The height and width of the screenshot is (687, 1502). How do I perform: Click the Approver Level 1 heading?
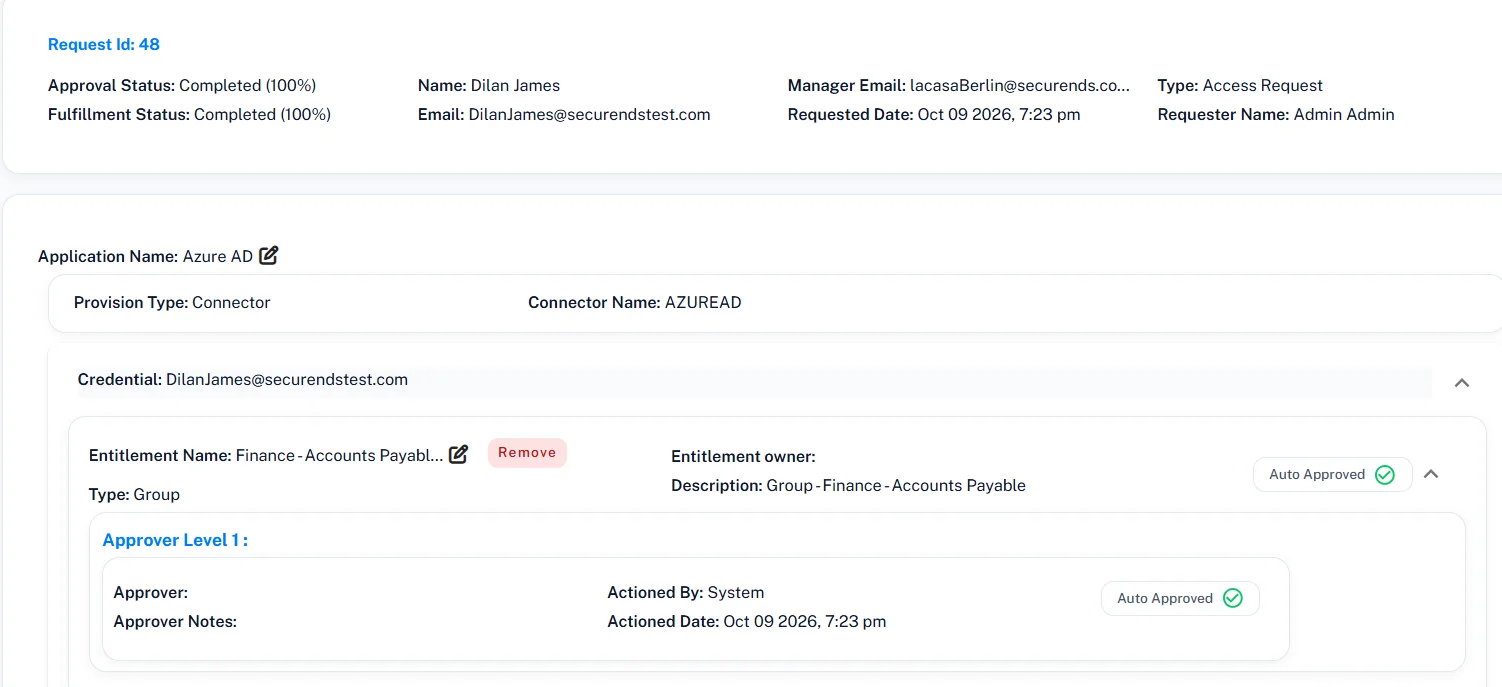click(x=175, y=540)
